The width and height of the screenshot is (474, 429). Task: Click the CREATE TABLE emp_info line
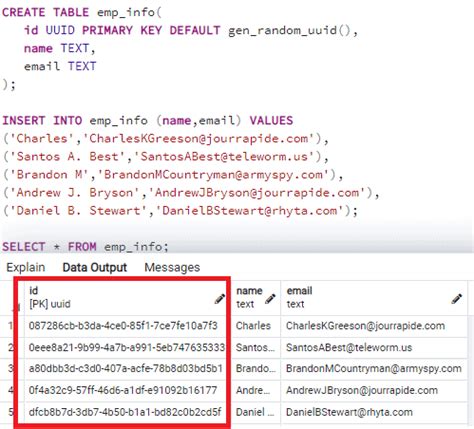click(x=82, y=13)
